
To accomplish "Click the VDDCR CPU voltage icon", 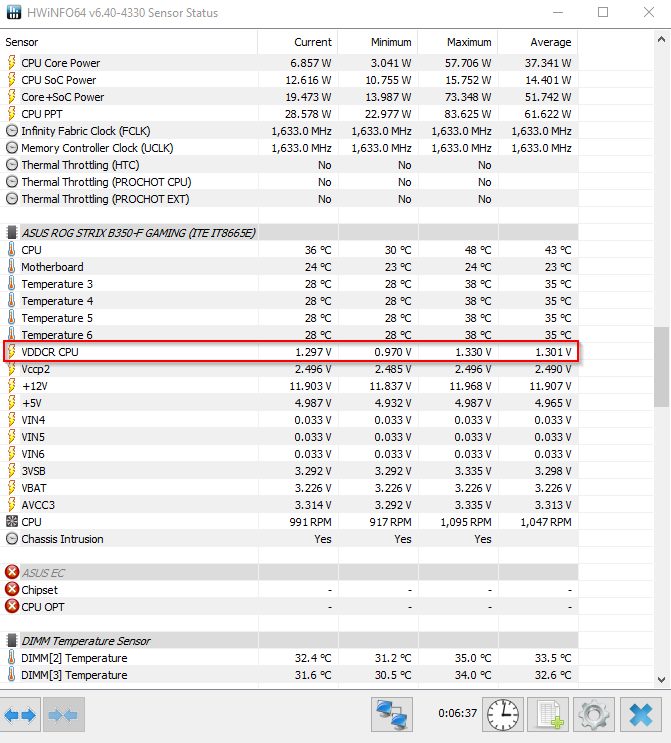I will coord(11,352).
